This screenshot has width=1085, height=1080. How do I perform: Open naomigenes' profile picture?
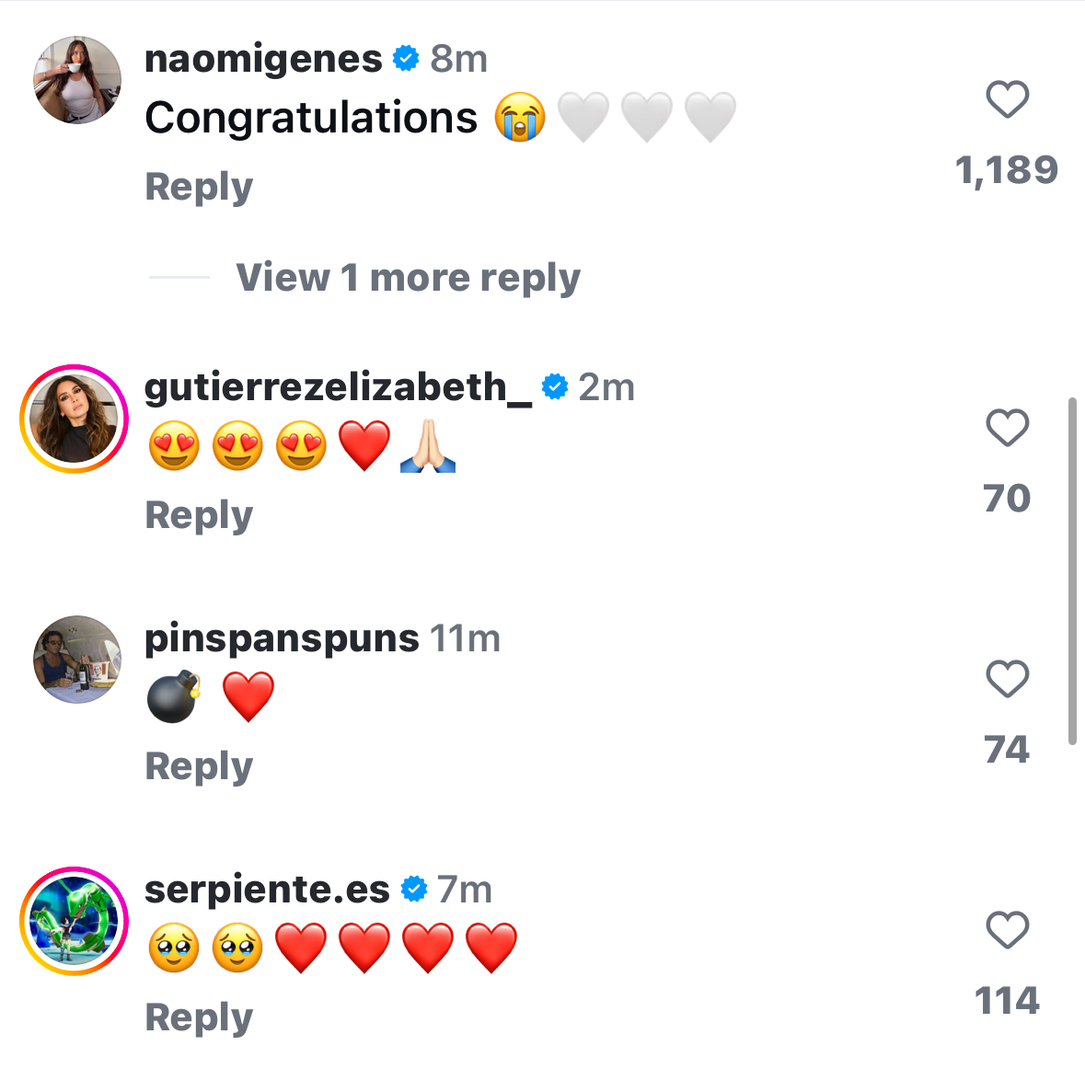pyautogui.click(x=77, y=80)
